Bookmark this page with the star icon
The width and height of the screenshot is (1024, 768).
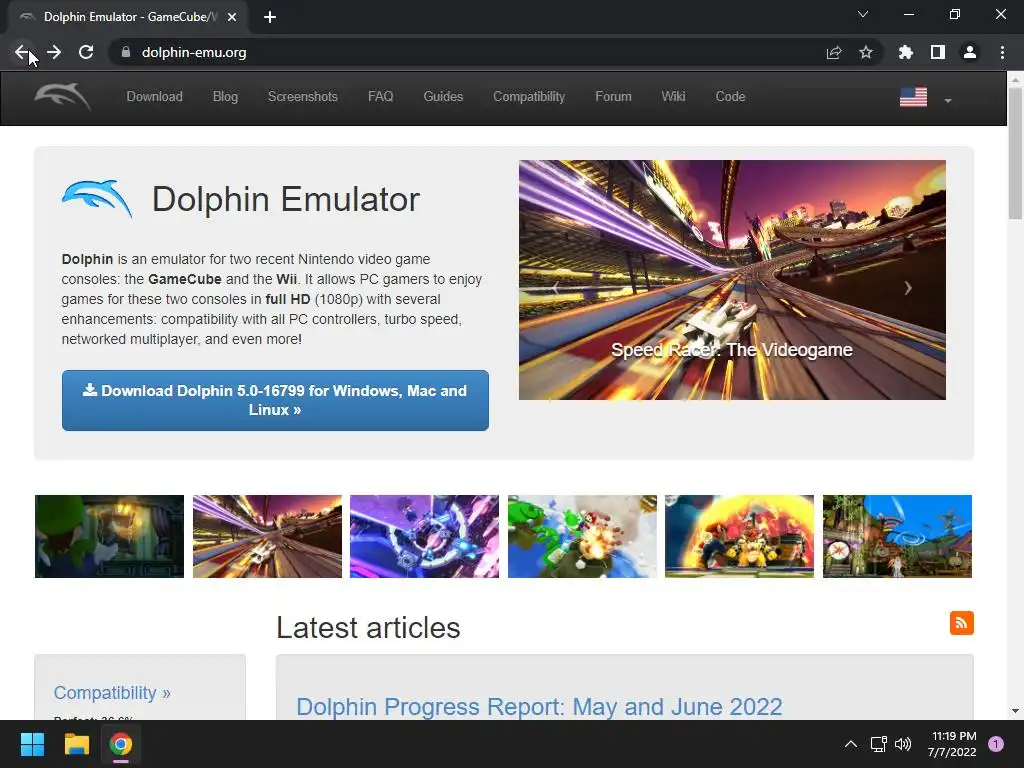point(866,52)
